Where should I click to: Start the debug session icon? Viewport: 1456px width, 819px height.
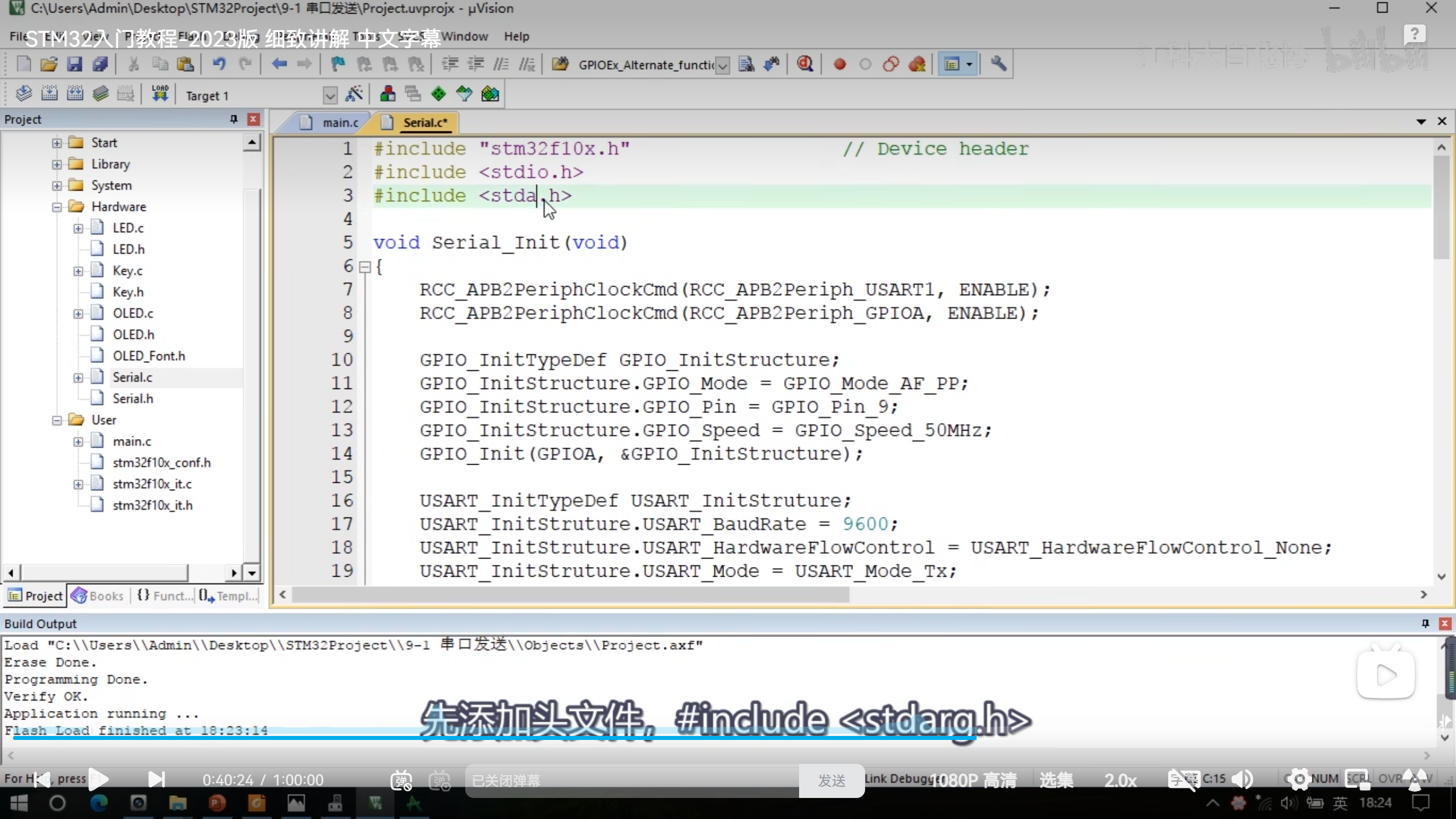pos(805,64)
